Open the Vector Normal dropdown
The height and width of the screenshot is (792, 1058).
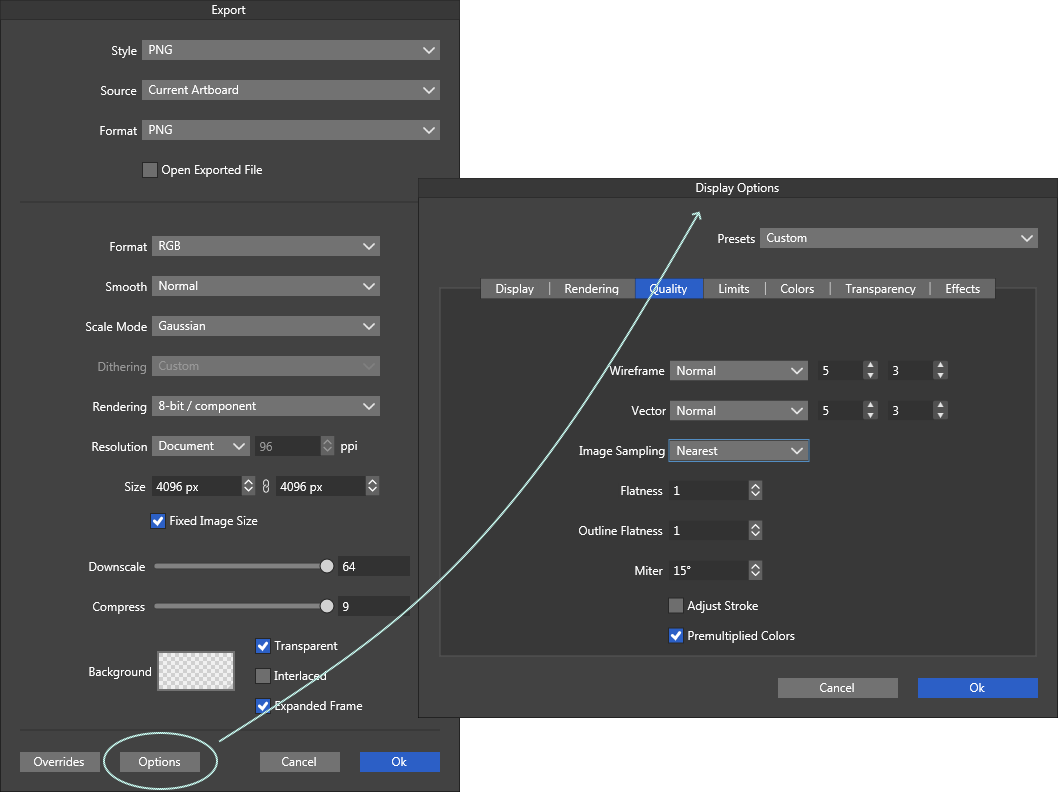pos(739,410)
